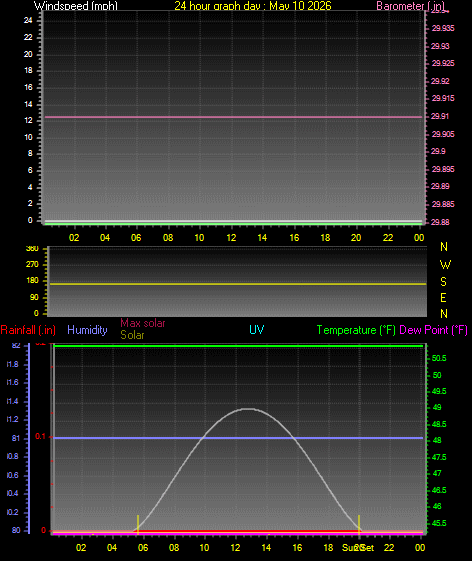
Task: Click the 180 wind direction scale value
Action: click(32, 281)
